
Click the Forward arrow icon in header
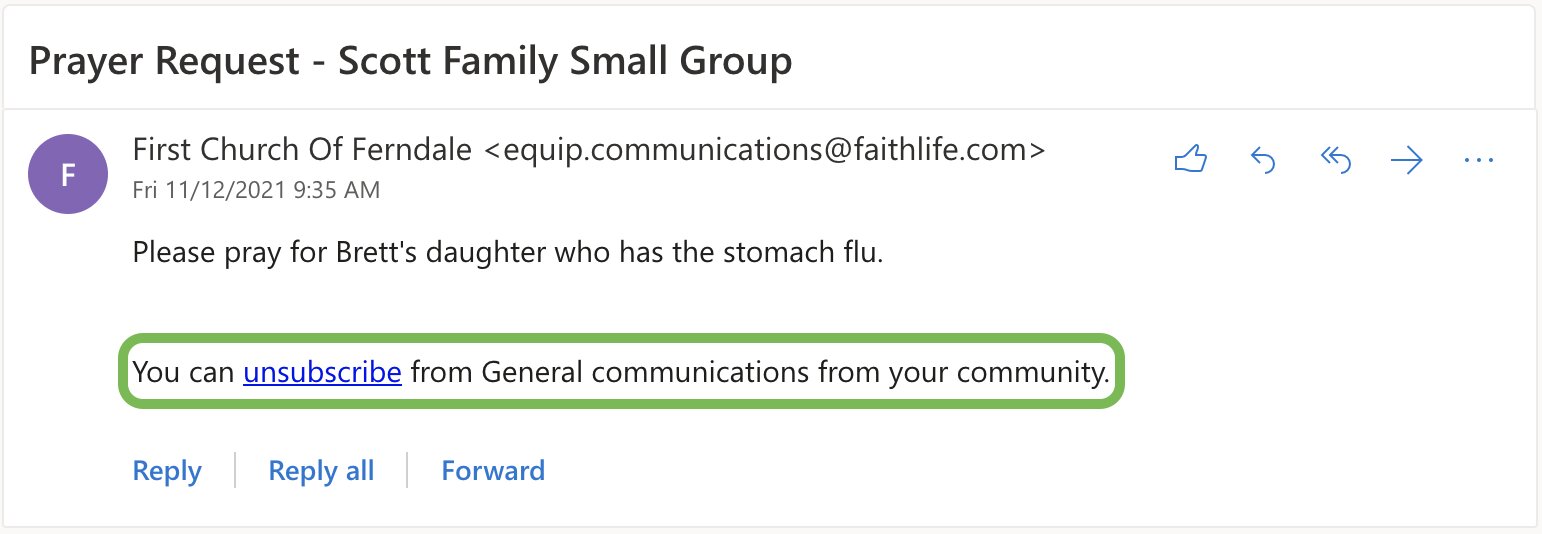click(1407, 160)
